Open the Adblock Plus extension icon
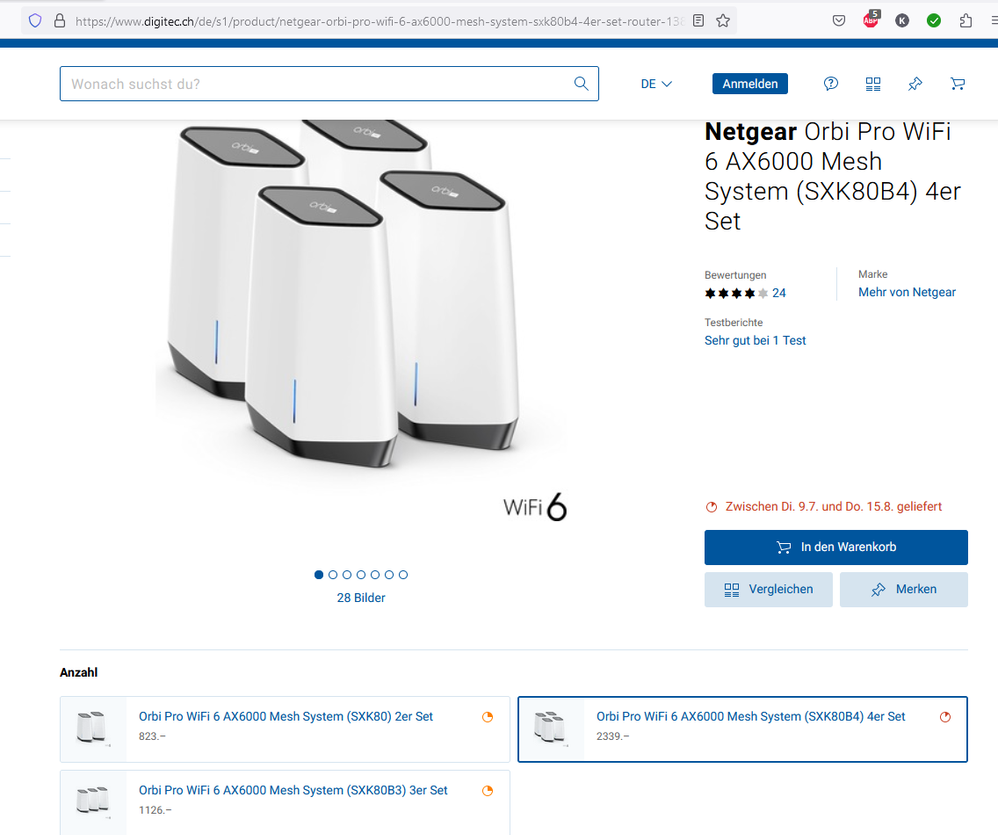The image size is (998, 835). click(871, 20)
